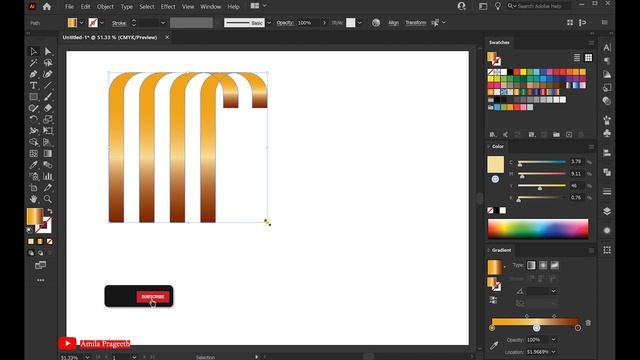Open gradient stop Opacity dropdown
This screenshot has width=640, height=360.
[x=553, y=340]
